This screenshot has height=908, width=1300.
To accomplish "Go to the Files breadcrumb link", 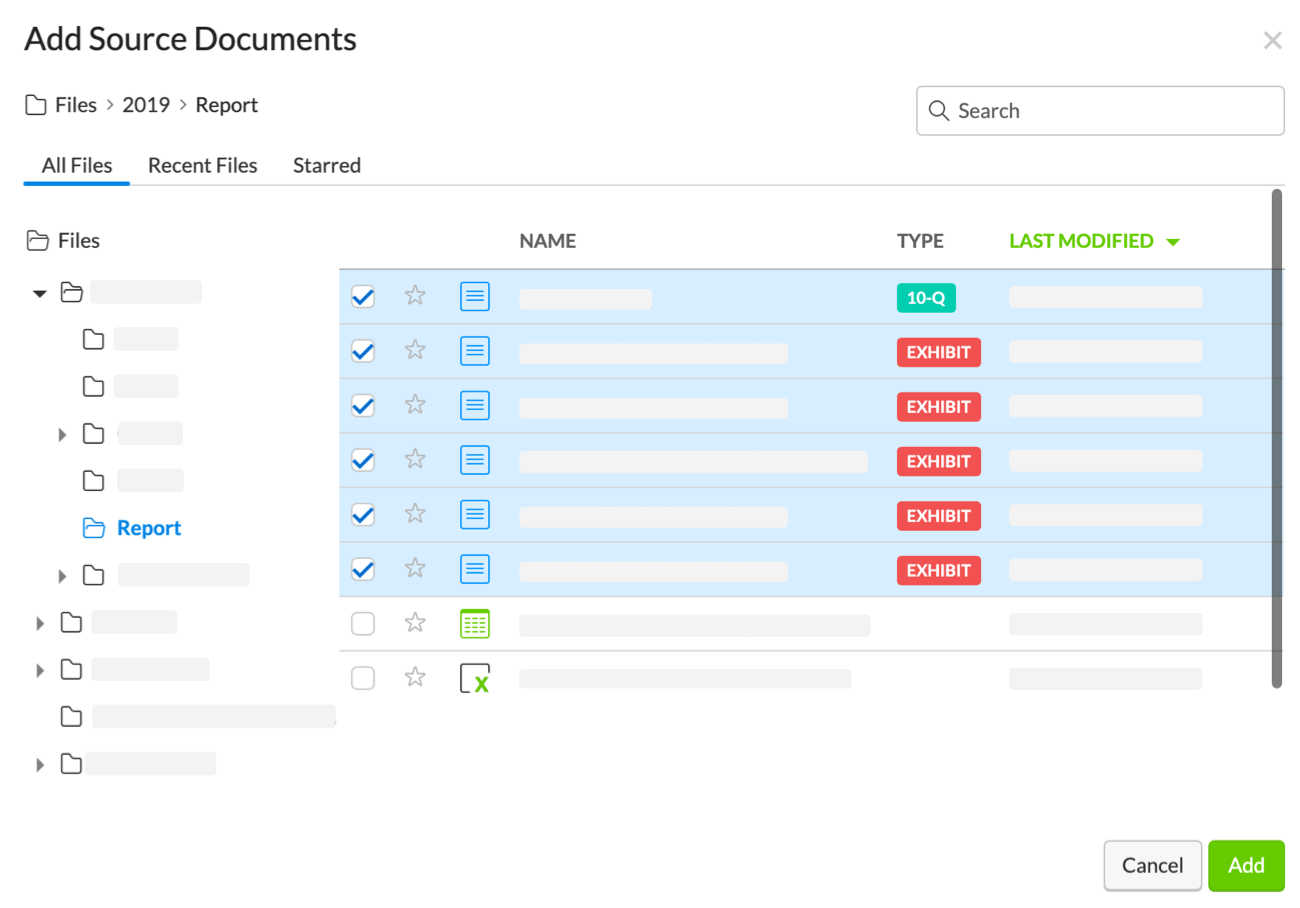I will 76,105.
